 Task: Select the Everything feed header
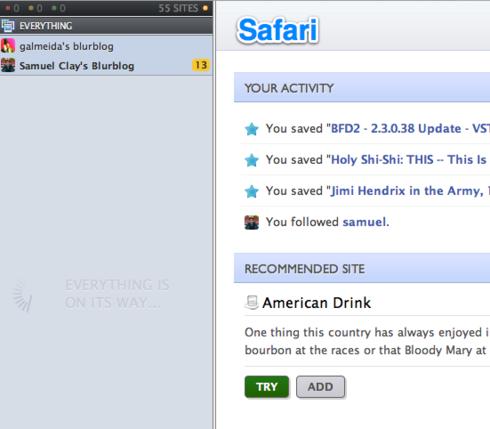[106, 26]
